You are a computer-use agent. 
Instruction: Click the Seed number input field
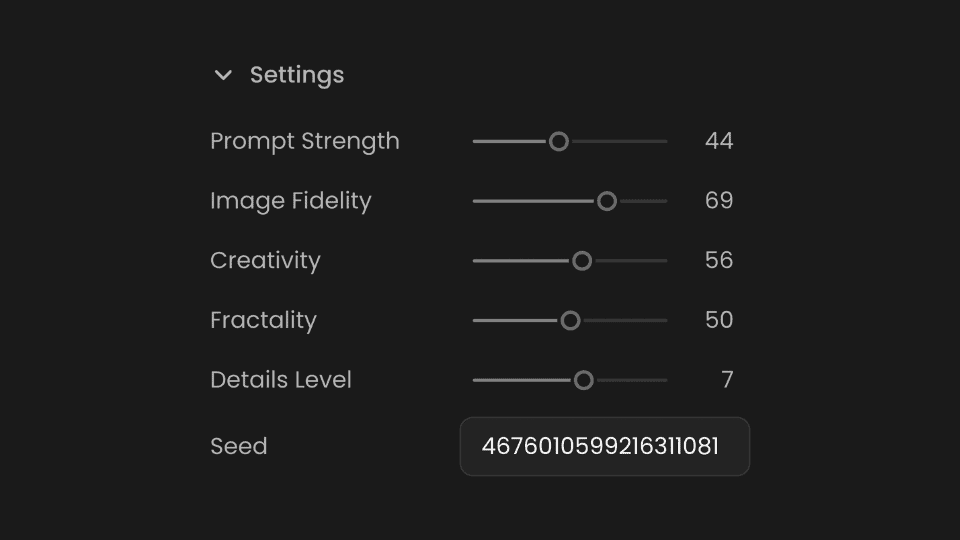[604, 446]
